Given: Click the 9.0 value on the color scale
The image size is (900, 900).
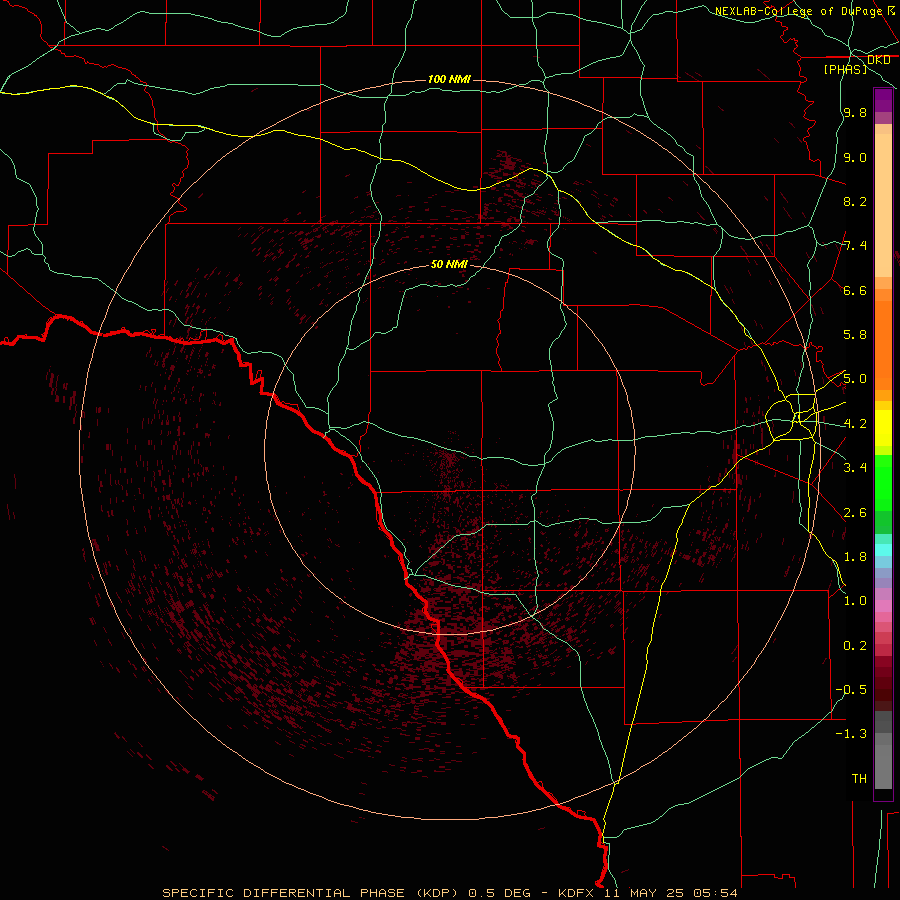Looking at the screenshot, I should [x=855, y=157].
